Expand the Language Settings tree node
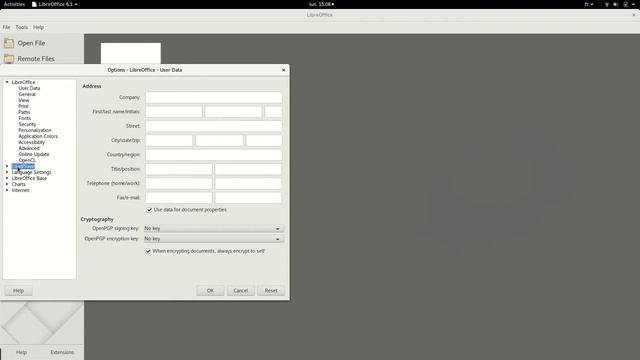This screenshot has height=360, width=640. tap(7, 172)
